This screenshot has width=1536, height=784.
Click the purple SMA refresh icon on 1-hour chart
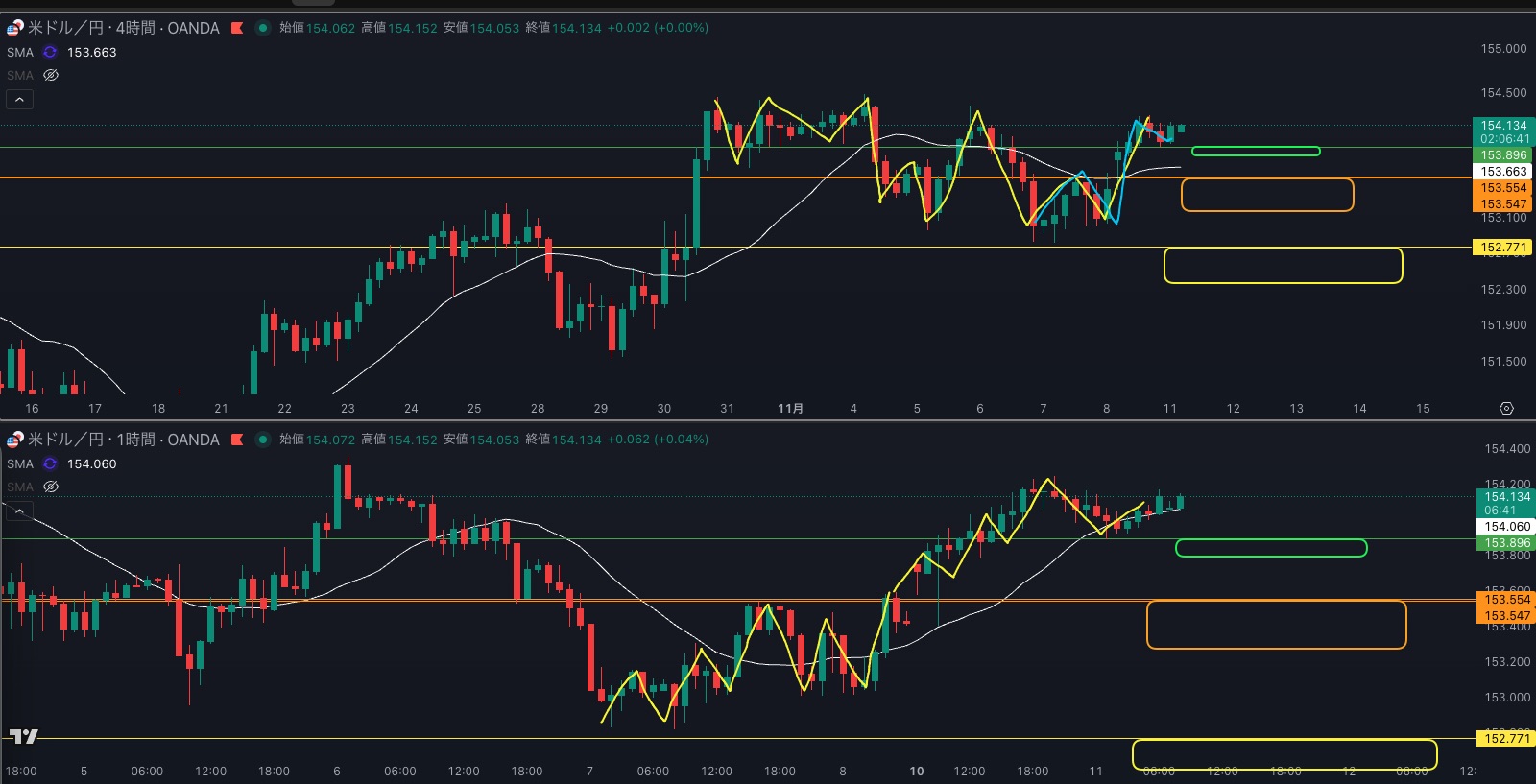point(50,464)
